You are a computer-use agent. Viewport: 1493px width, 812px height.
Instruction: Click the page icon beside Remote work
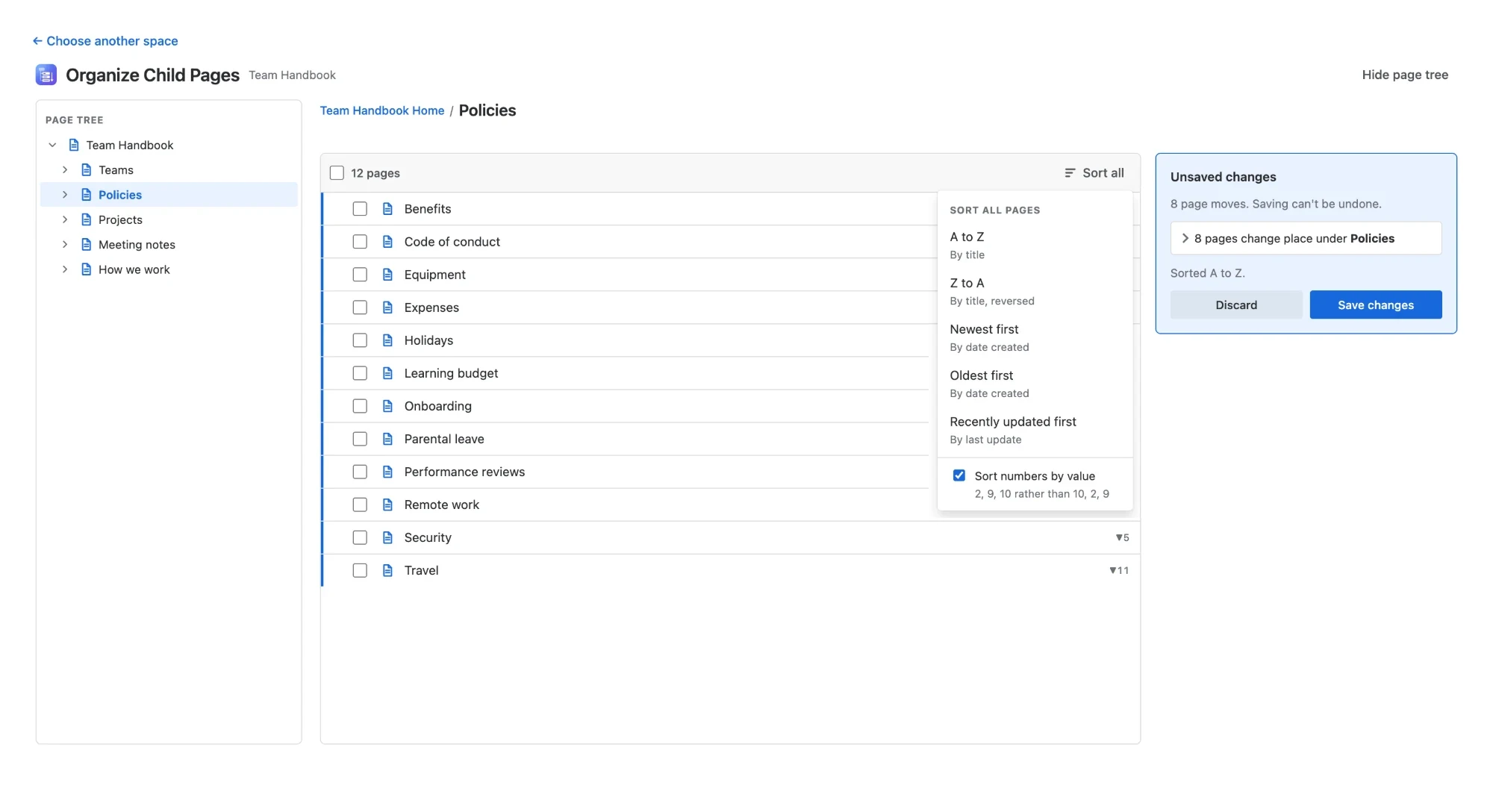tap(387, 505)
